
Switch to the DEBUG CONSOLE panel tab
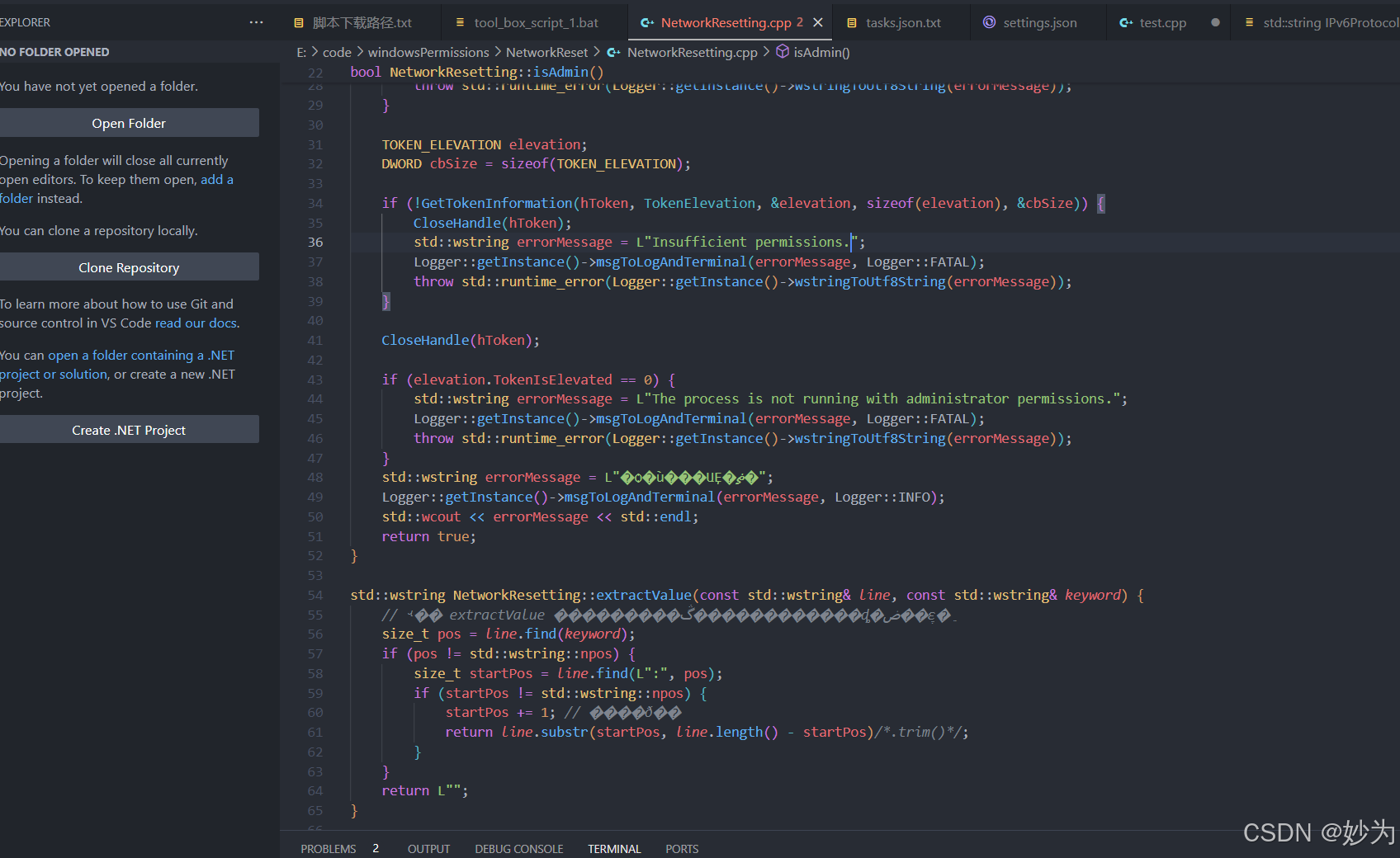coord(519,848)
